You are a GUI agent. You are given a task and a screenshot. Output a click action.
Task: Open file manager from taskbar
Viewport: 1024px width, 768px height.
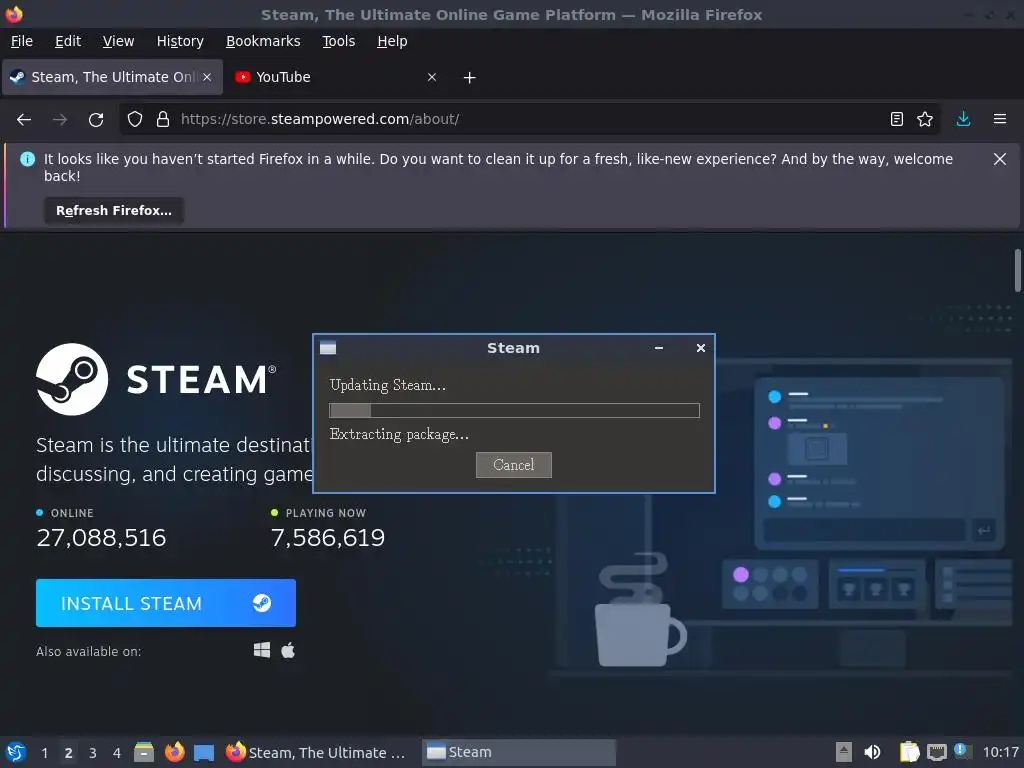click(x=144, y=752)
